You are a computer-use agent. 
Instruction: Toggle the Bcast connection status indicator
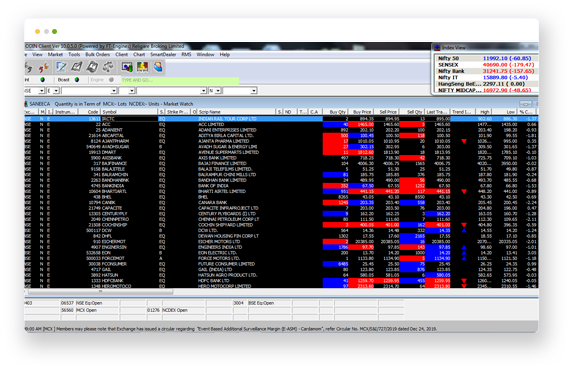tap(77, 80)
